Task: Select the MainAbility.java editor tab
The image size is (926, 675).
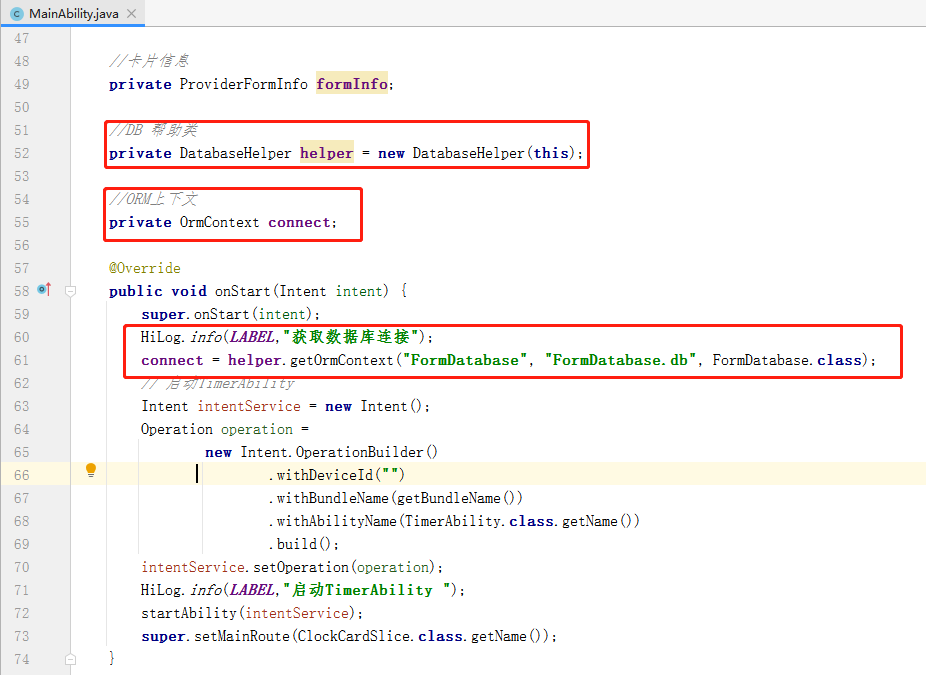Action: (74, 13)
